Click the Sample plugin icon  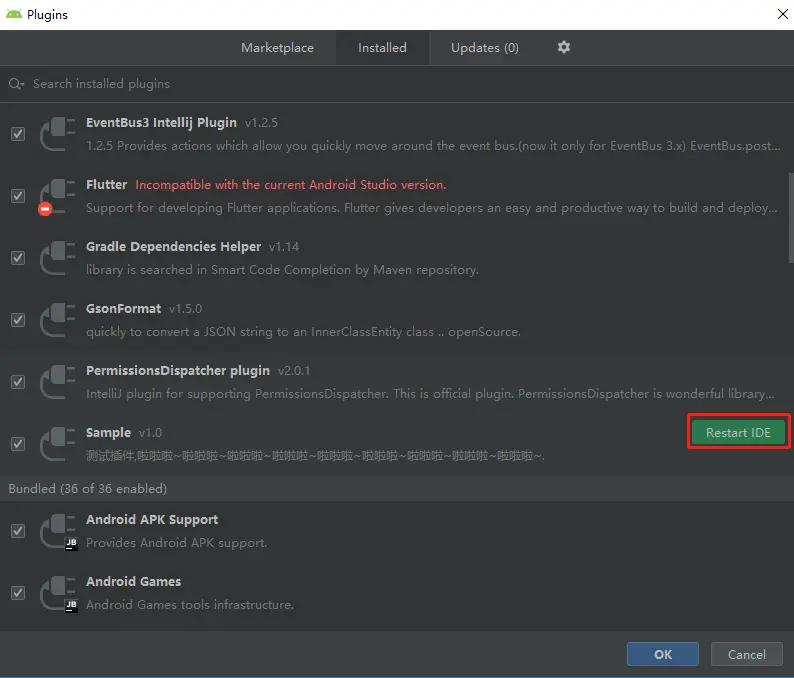point(58,444)
